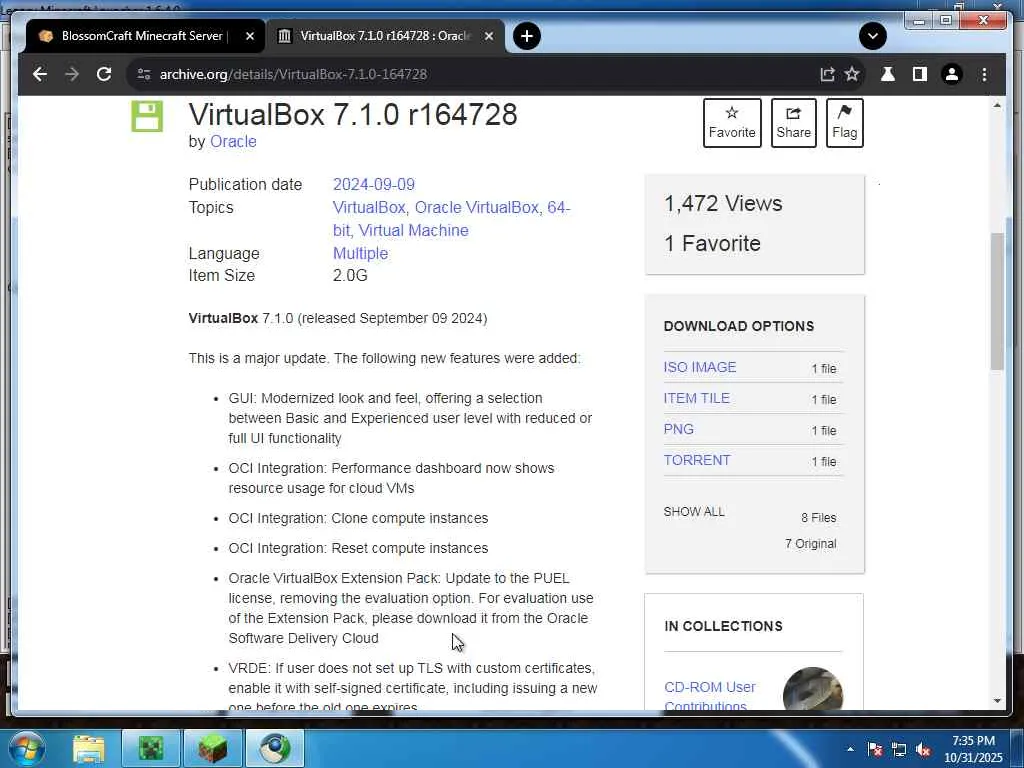Click the '7 Original' count text
The width and height of the screenshot is (1024, 768).
click(x=810, y=544)
